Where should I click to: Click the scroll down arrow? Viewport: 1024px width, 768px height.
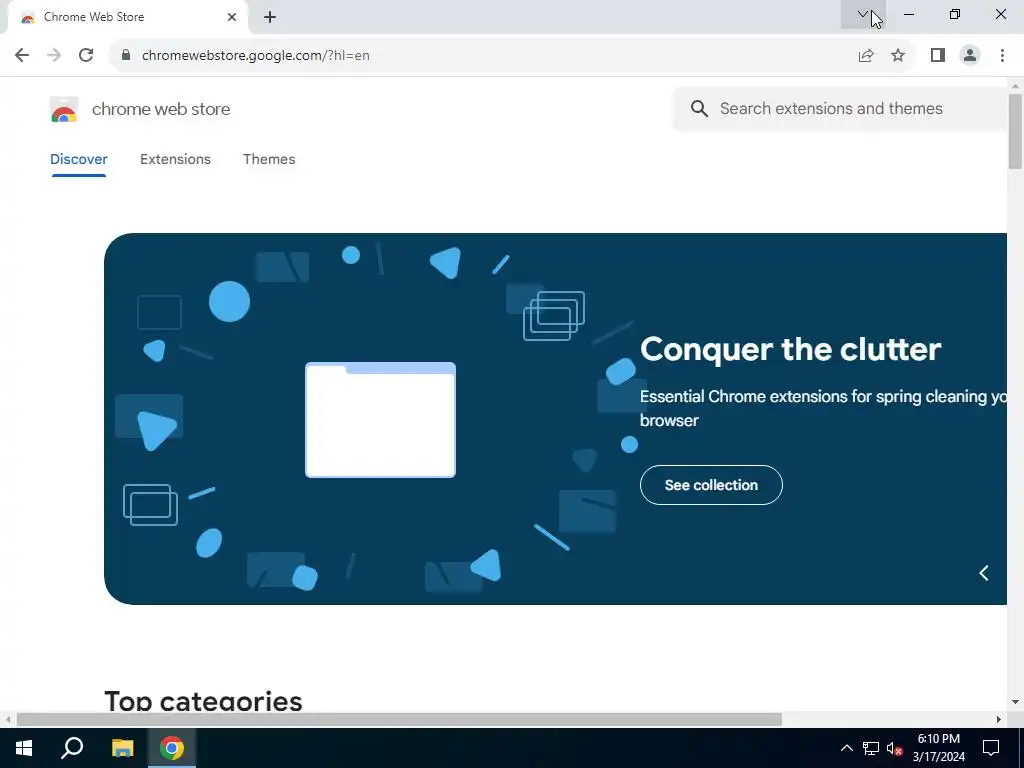click(1015, 703)
